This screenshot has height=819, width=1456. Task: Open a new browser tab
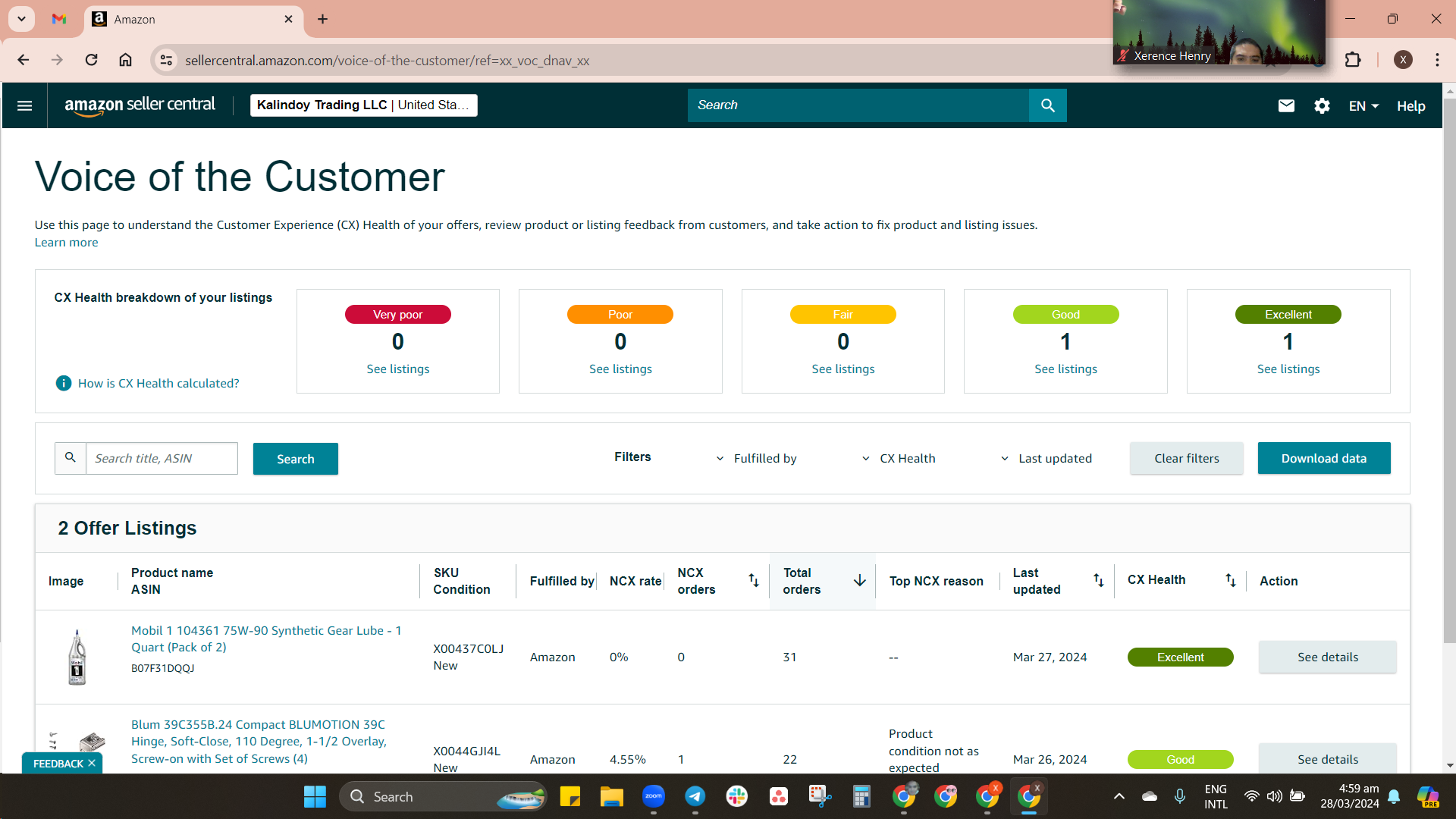coord(322,19)
